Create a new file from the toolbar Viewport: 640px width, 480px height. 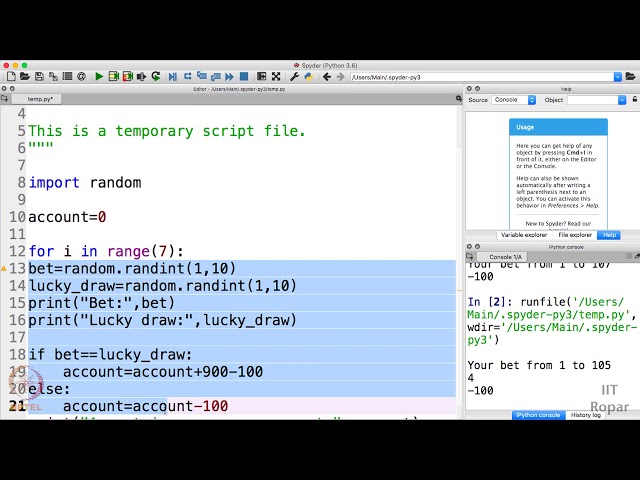pos(11,76)
